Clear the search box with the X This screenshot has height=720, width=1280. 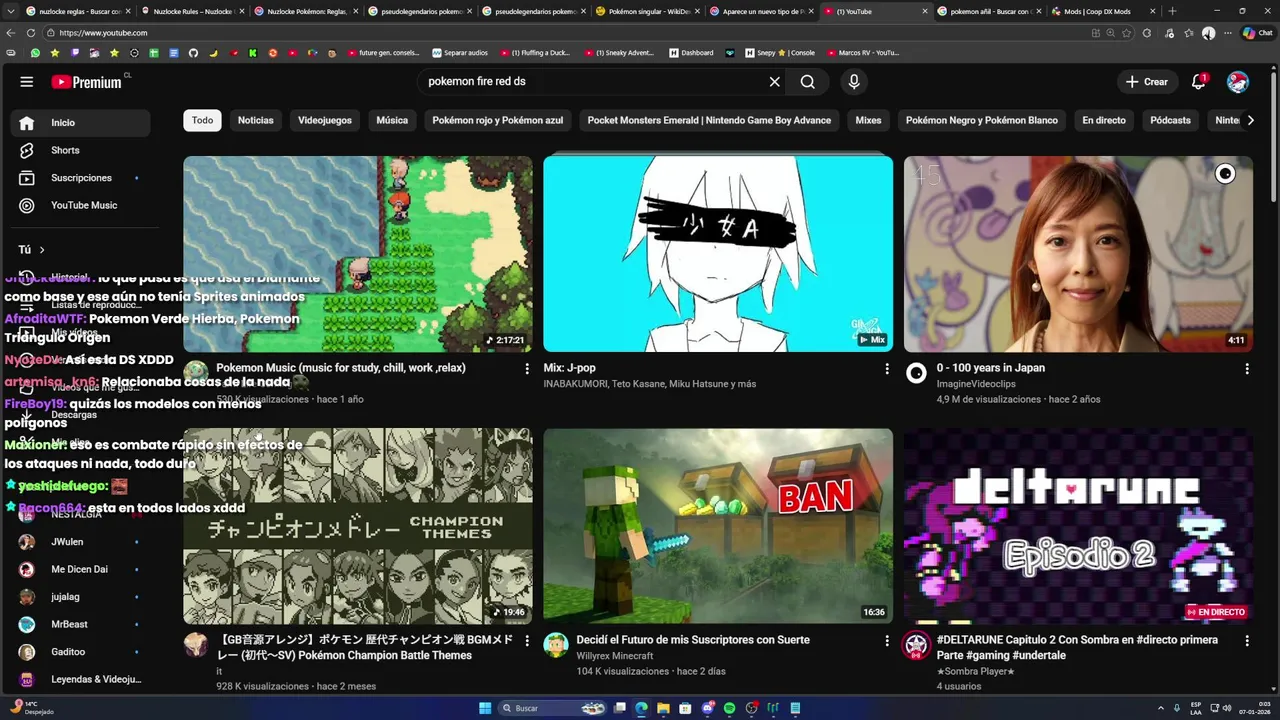pyautogui.click(x=774, y=82)
